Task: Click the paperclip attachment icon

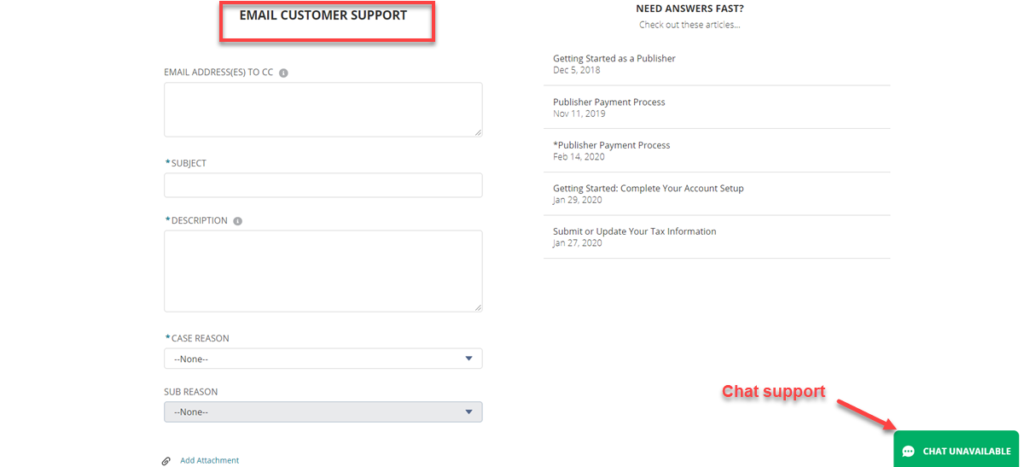Action: 166,461
